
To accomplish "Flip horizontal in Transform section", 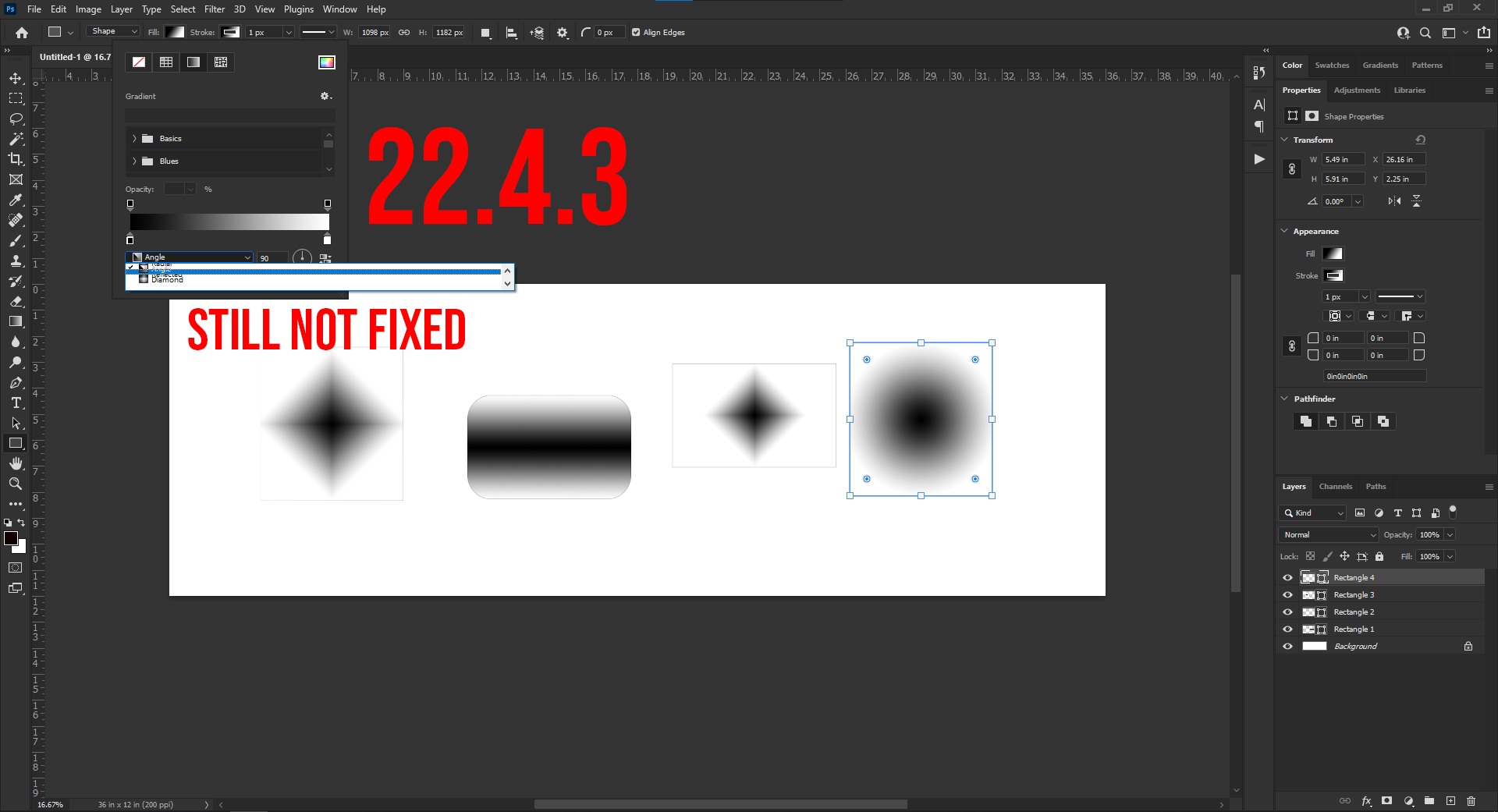I will click(1394, 201).
